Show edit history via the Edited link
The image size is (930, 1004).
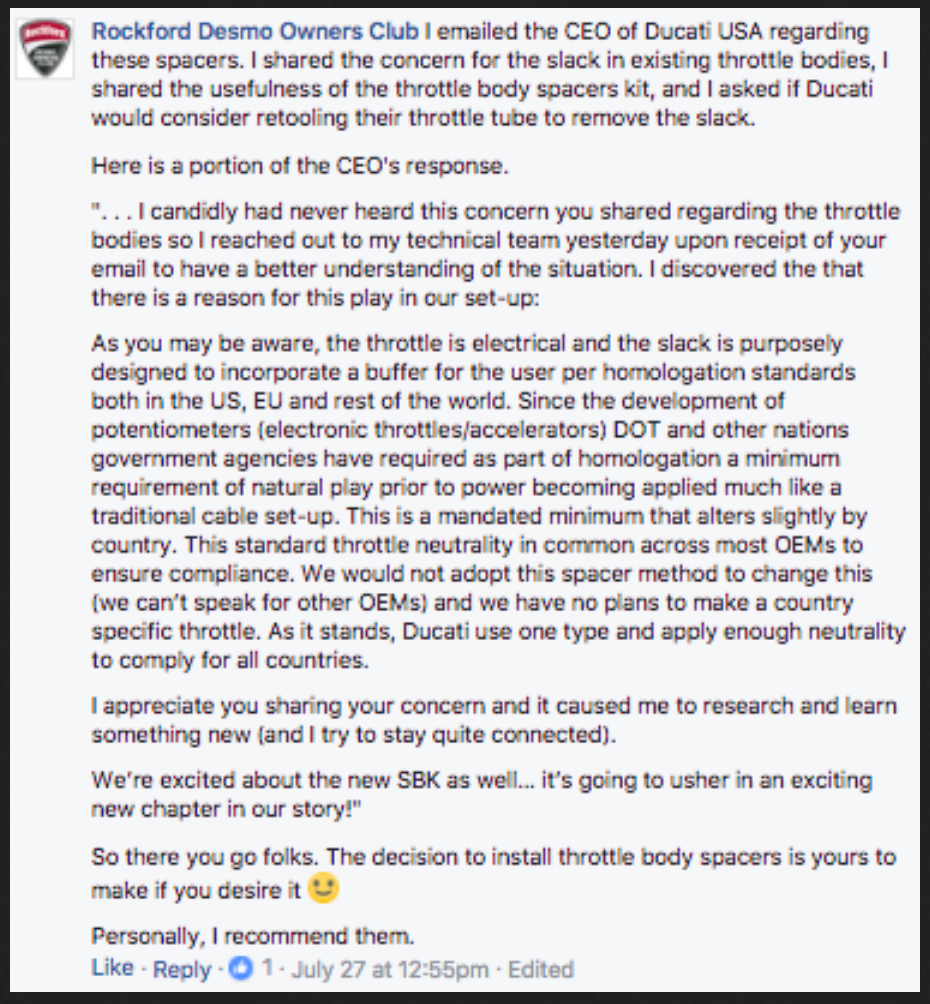click(540, 969)
